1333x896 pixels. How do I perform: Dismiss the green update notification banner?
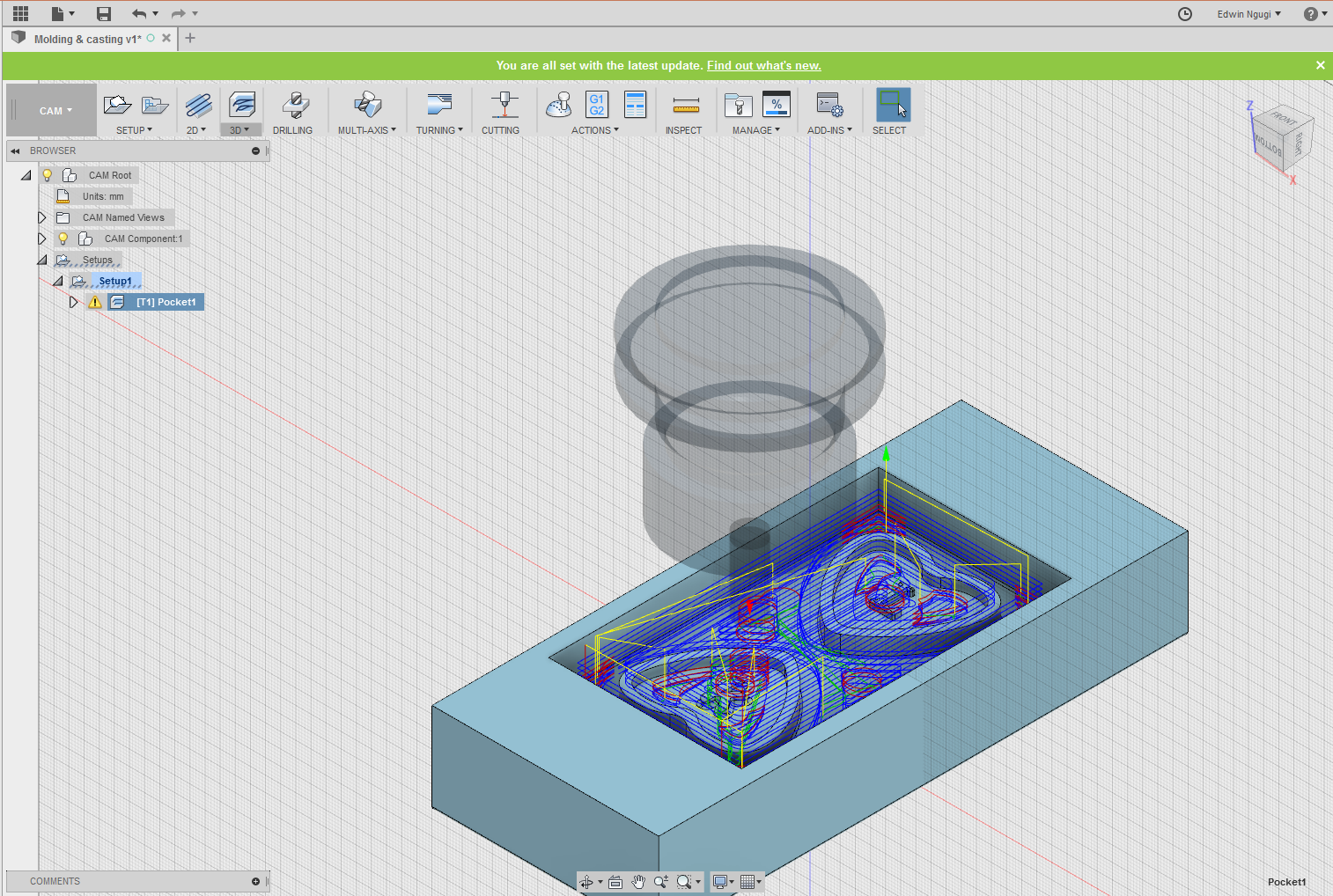1320,65
